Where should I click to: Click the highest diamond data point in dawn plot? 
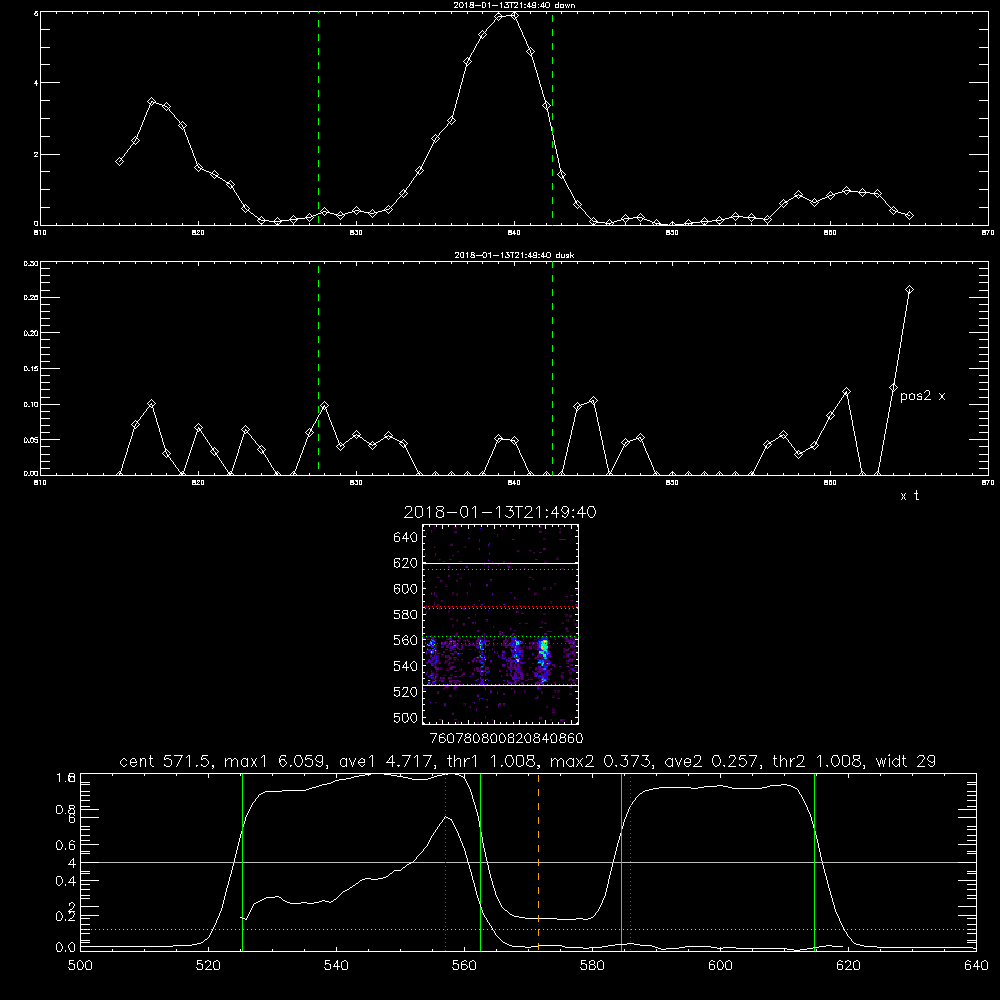(x=514, y=15)
